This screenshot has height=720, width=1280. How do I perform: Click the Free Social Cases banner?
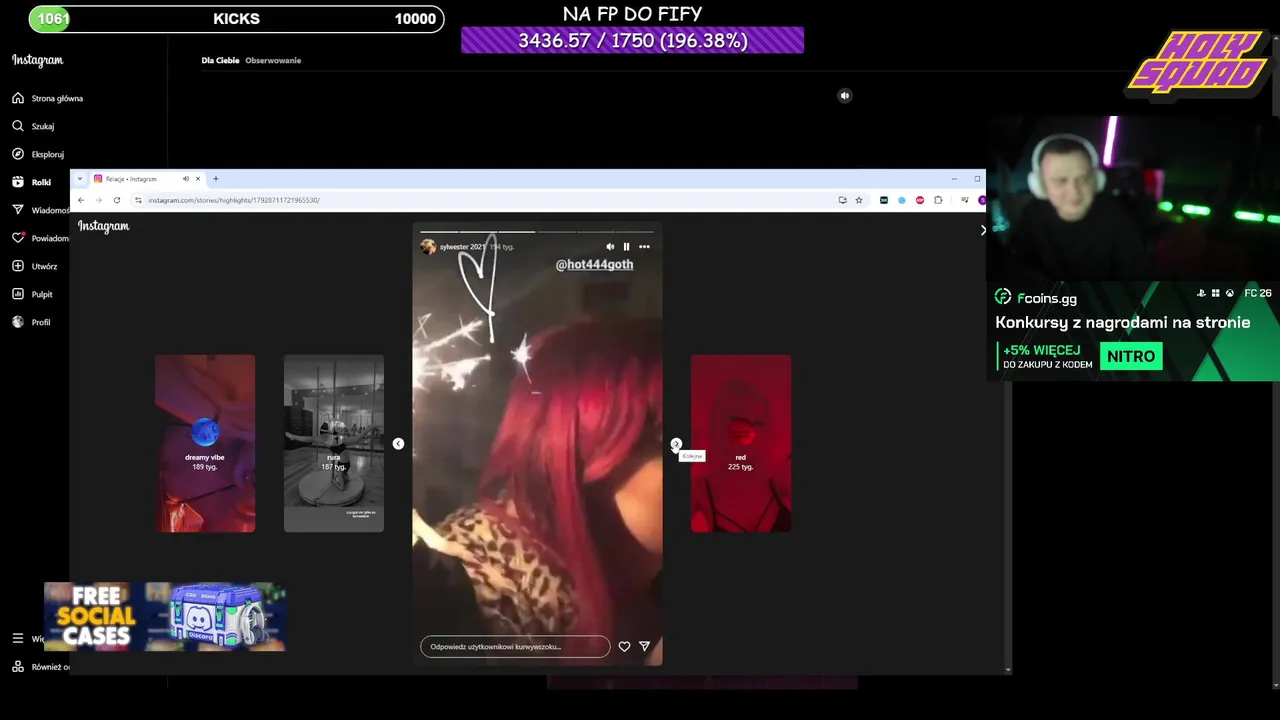click(x=165, y=617)
